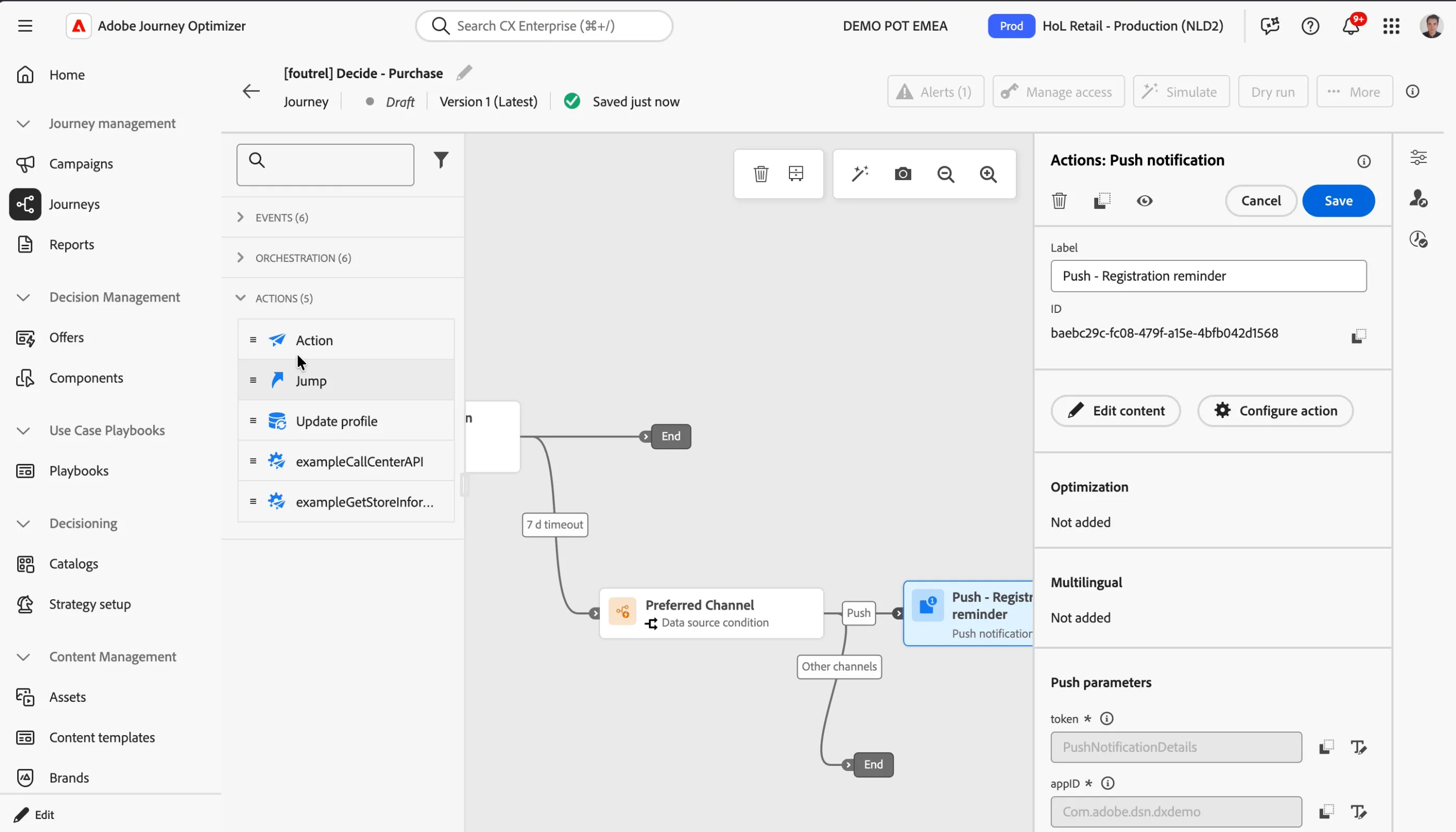Open the help question mark menu
Image resolution: width=1456 pixels, height=832 pixels.
tap(1310, 26)
